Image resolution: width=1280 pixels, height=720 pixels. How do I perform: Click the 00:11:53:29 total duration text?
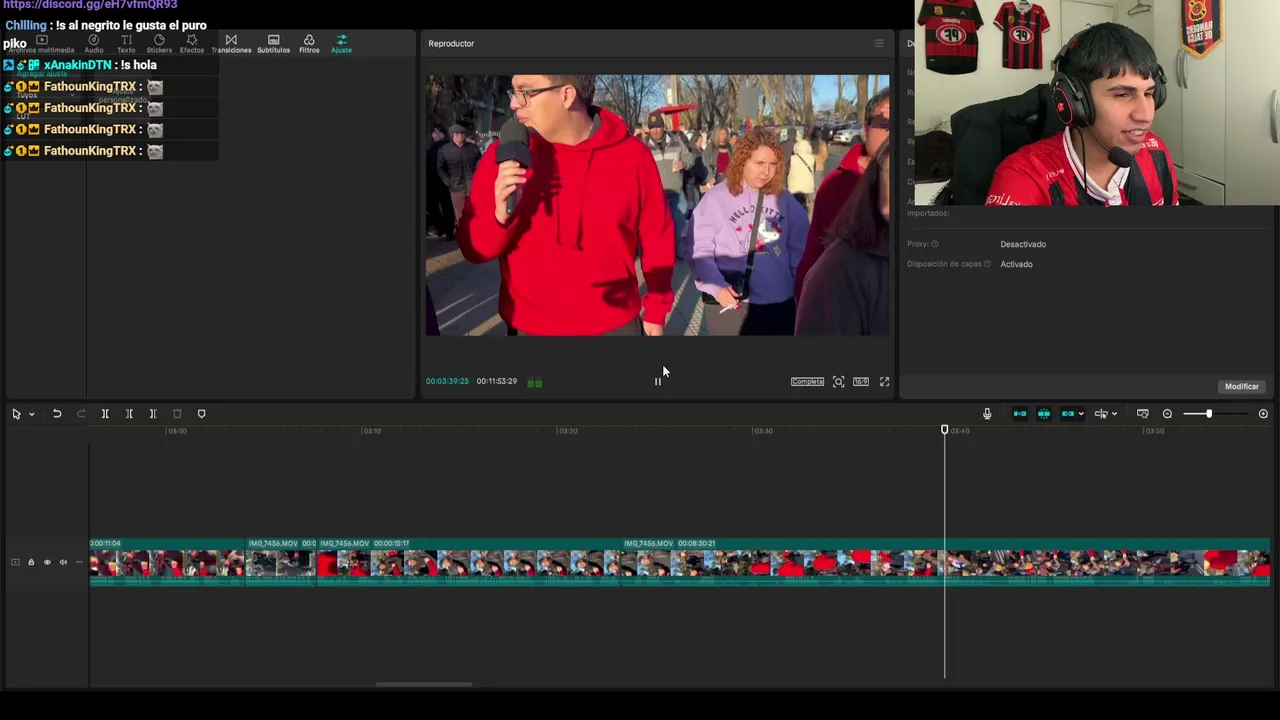coord(497,381)
